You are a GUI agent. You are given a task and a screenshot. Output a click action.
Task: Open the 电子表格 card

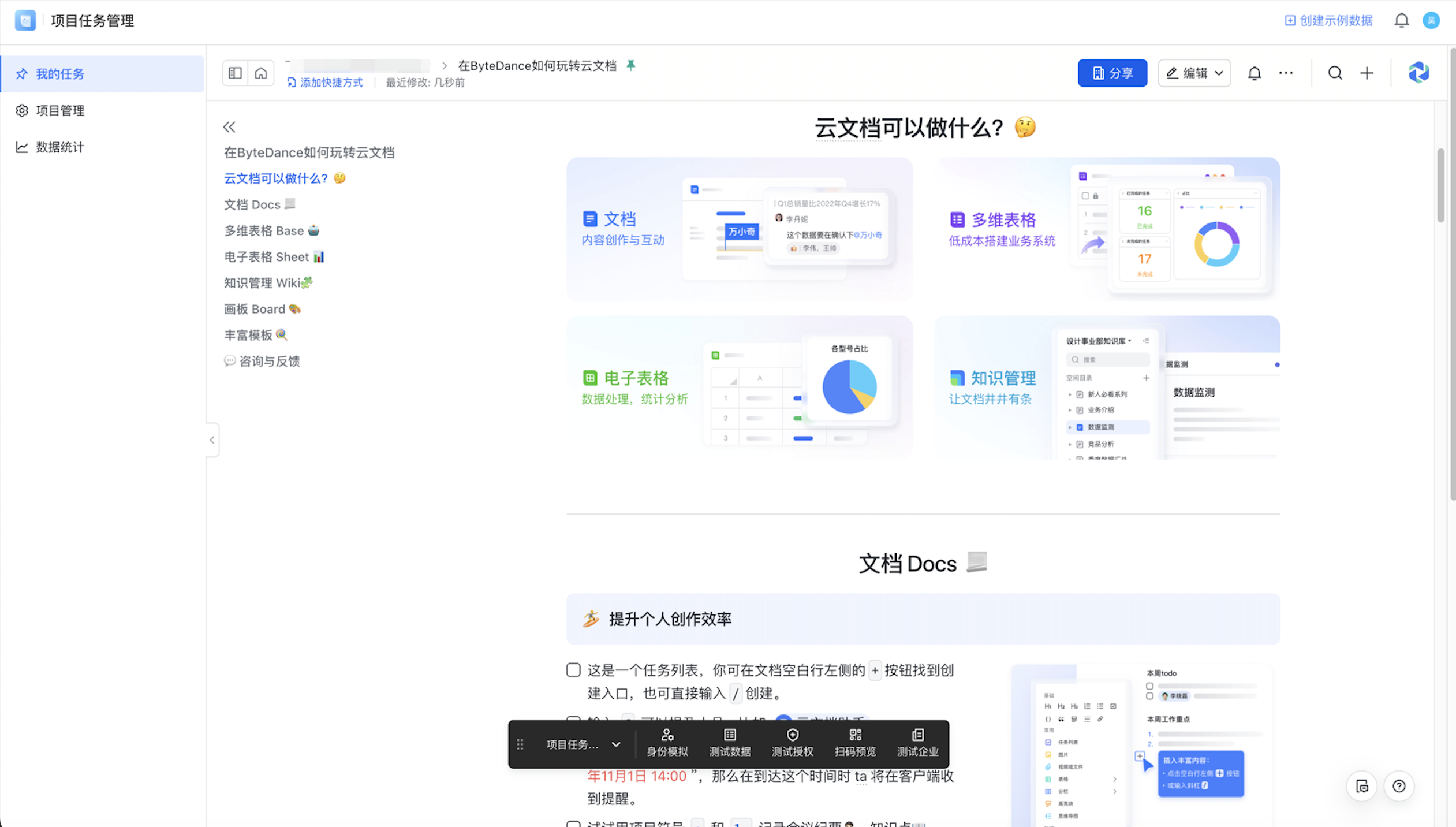[740, 388]
